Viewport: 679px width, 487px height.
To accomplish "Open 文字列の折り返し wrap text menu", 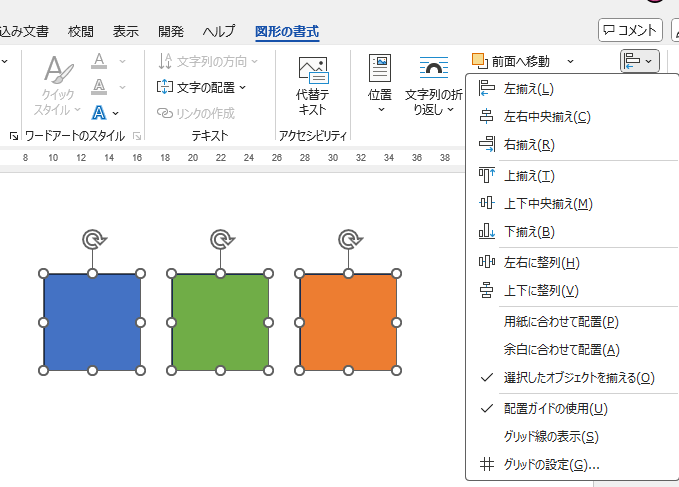I will (x=433, y=85).
